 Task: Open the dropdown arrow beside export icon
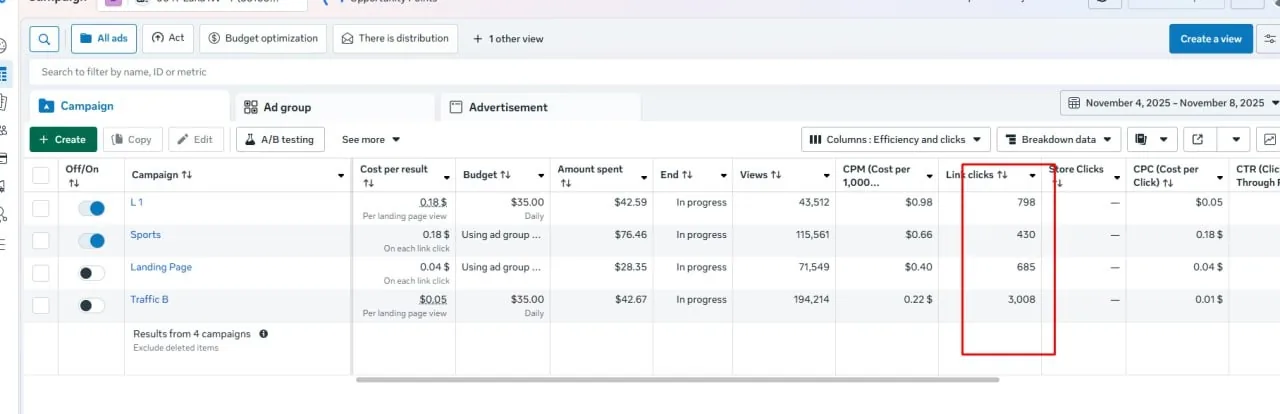pyautogui.click(x=1238, y=139)
